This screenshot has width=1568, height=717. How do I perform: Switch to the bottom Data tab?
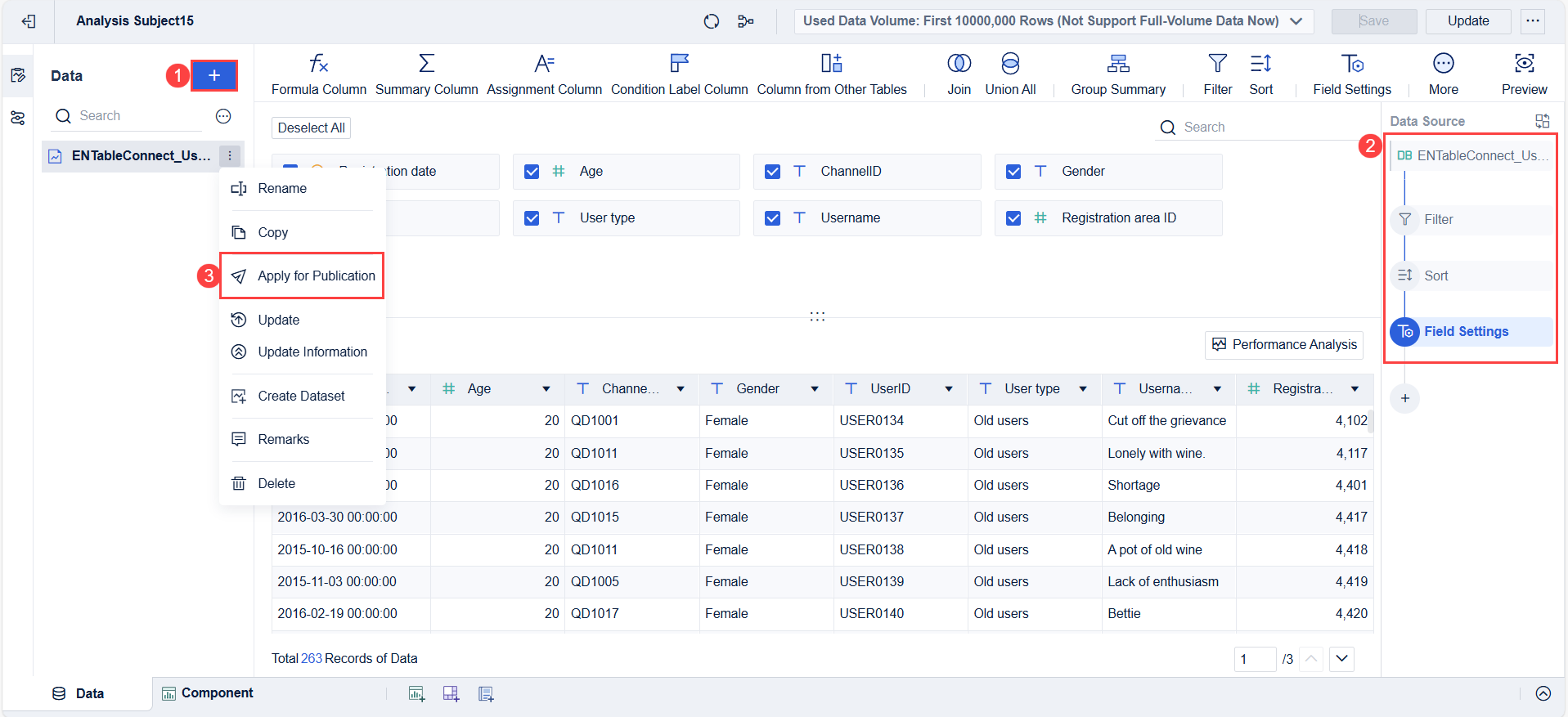pyautogui.click(x=79, y=693)
